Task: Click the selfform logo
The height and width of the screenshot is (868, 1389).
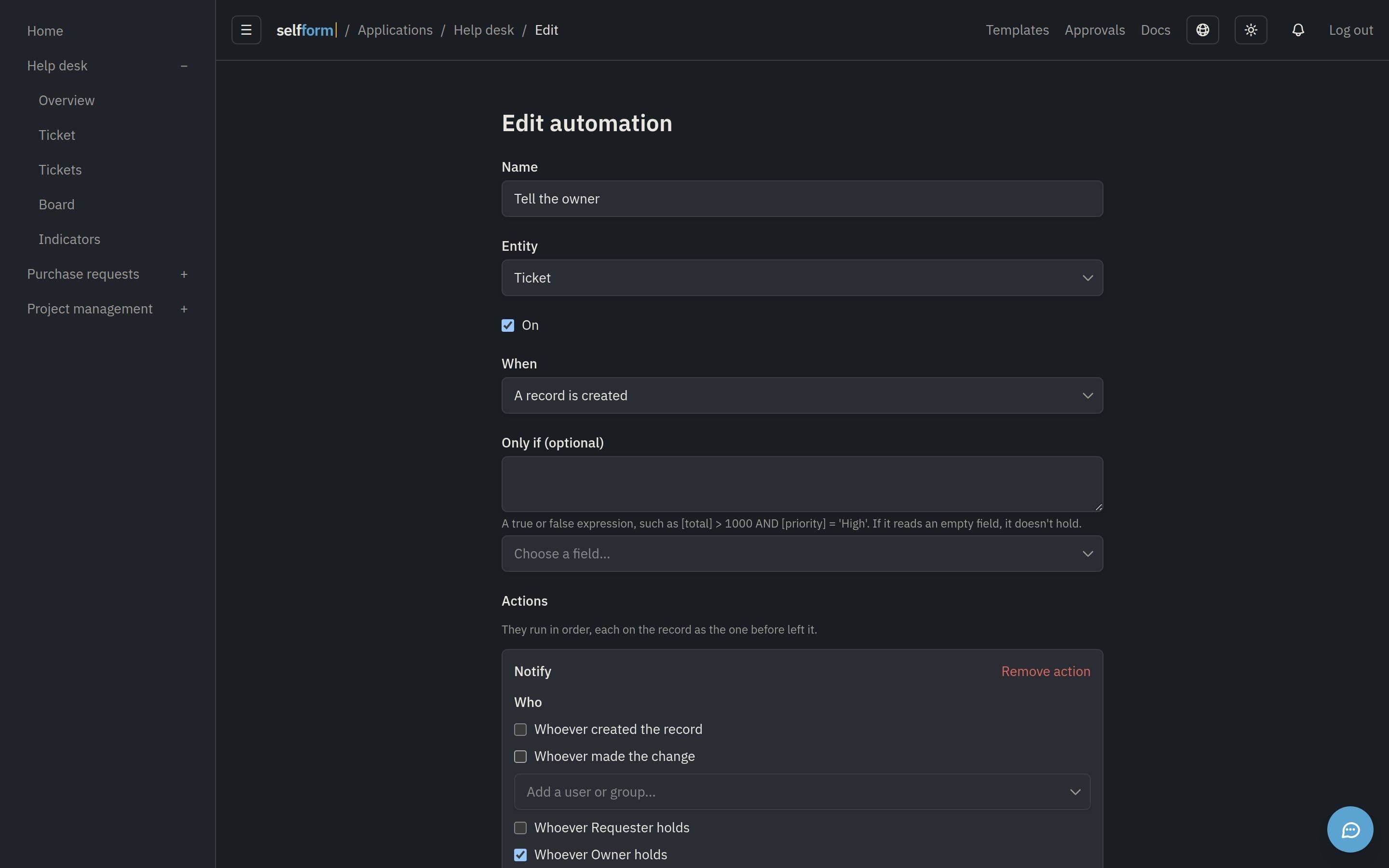Action: pyautogui.click(x=306, y=30)
